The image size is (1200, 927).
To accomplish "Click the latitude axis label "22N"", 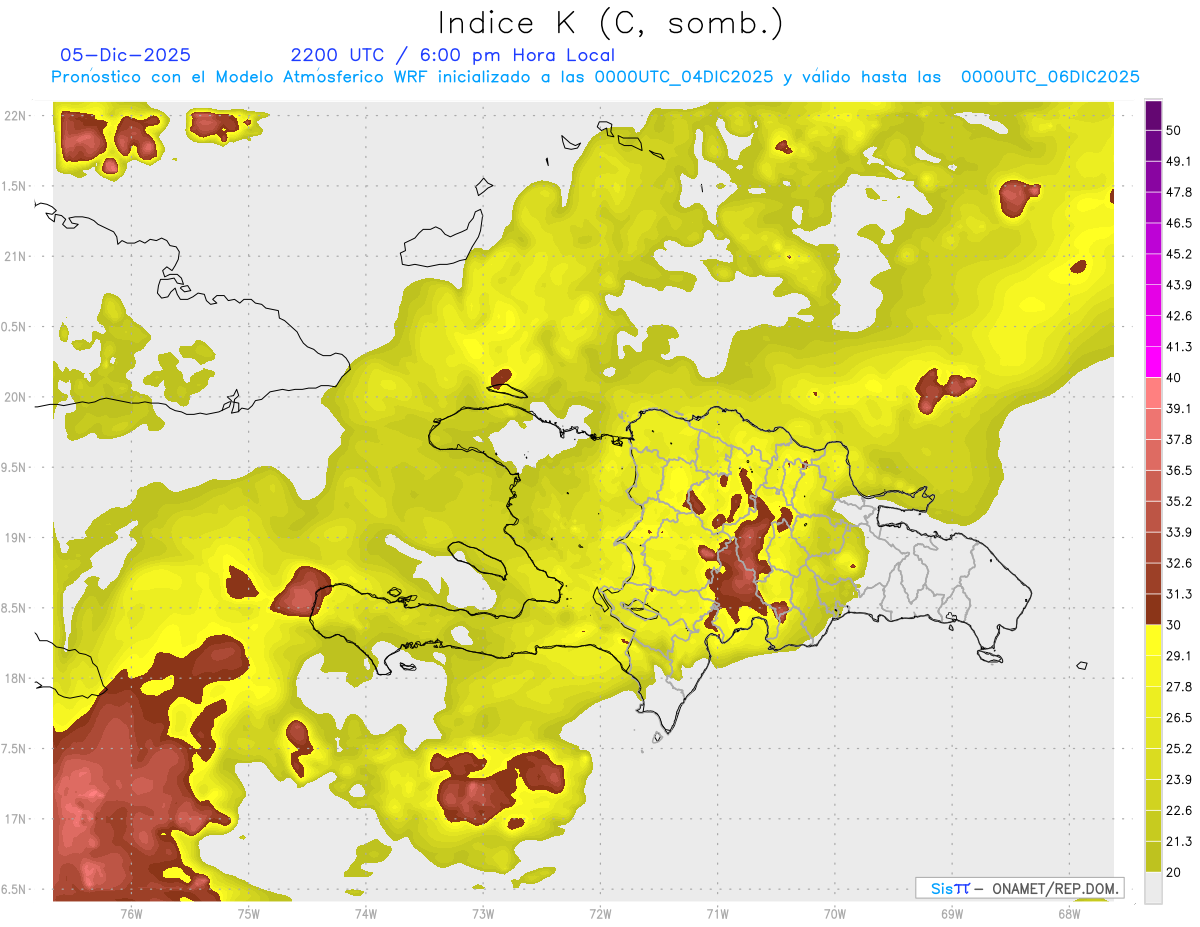I will pyautogui.click(x=16, y=115).
